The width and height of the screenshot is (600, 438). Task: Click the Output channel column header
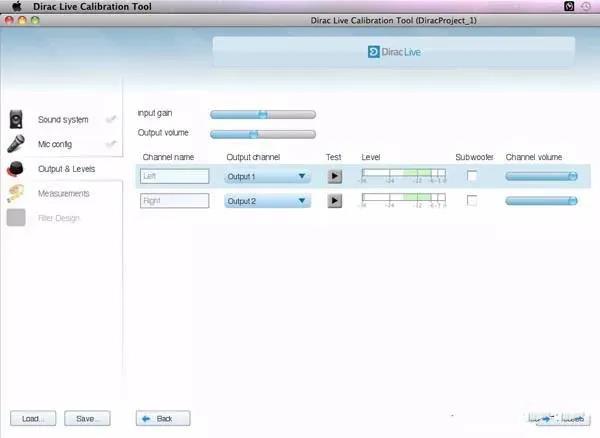253,157
